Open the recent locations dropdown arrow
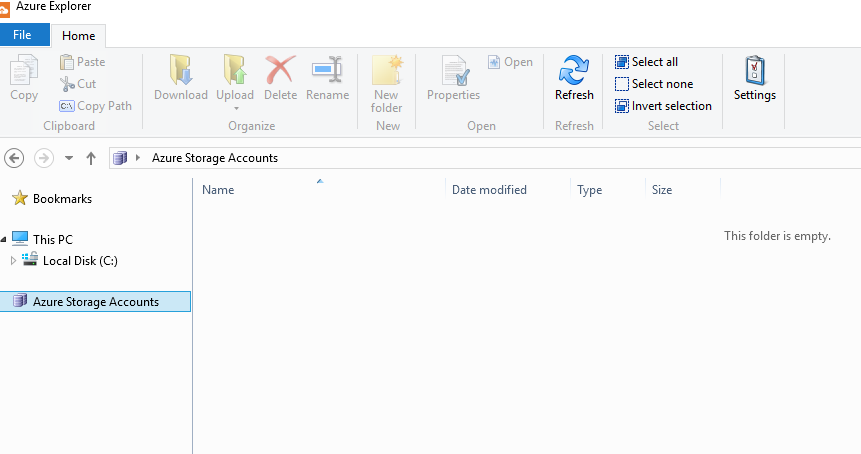Image resolution: width=861 pixels, height=454 pixels. [69, 158]
